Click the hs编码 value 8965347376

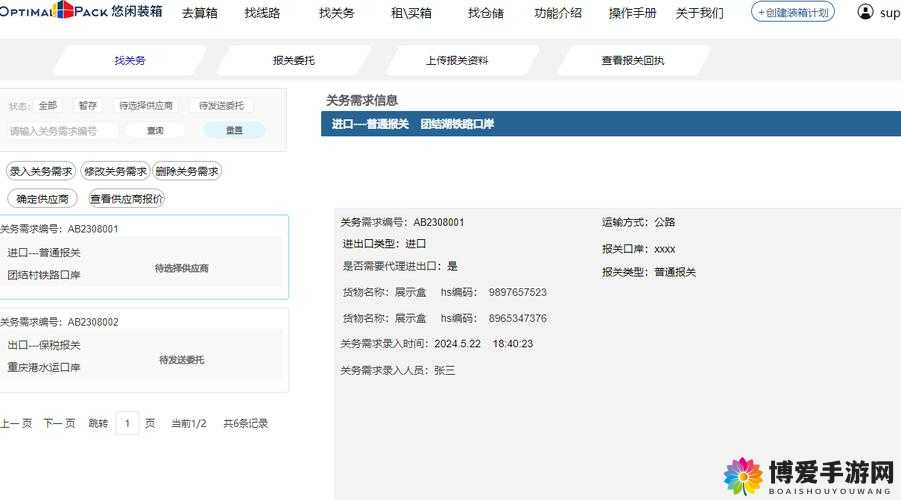point(517,318)
